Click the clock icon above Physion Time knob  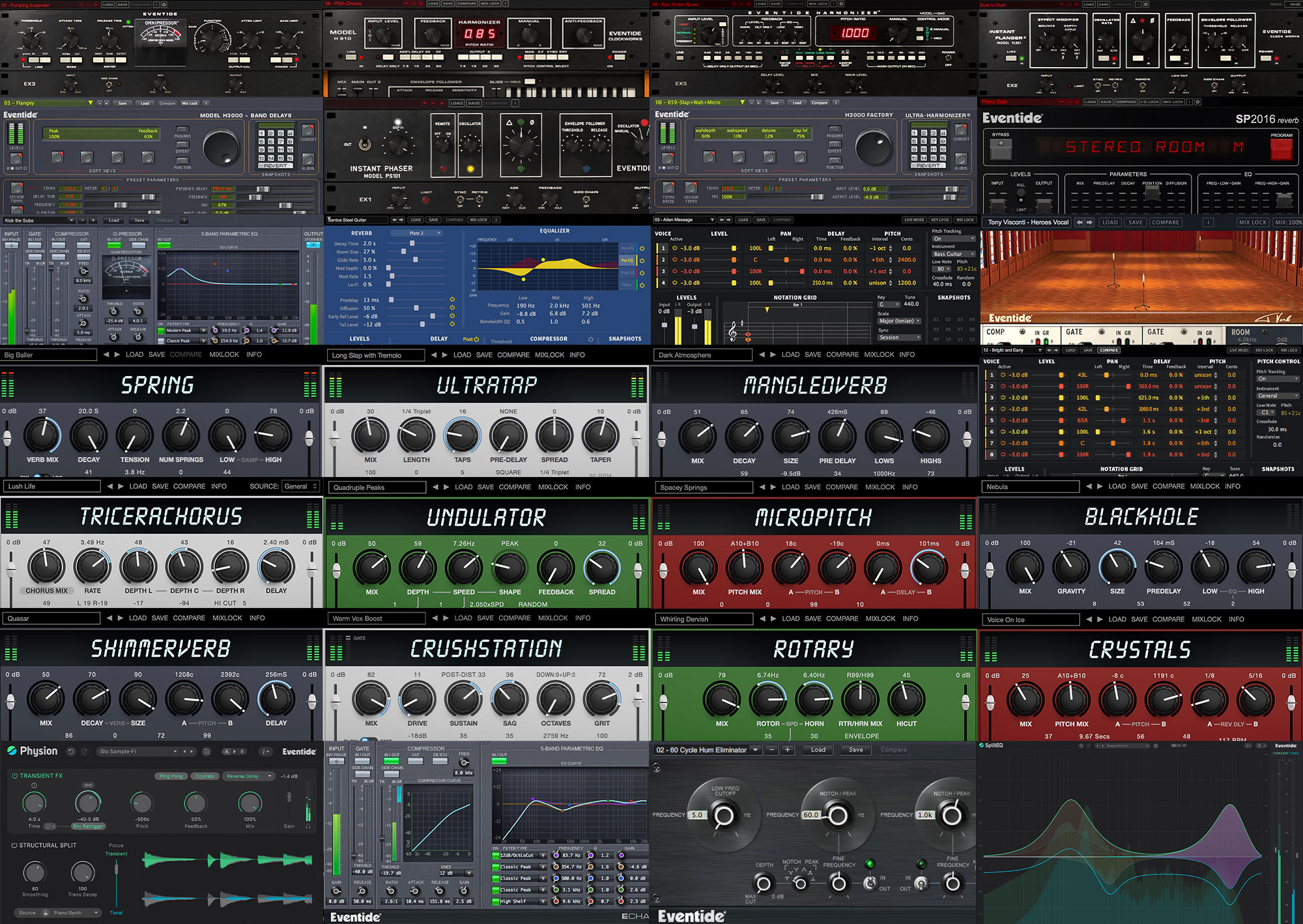[34, 785]
